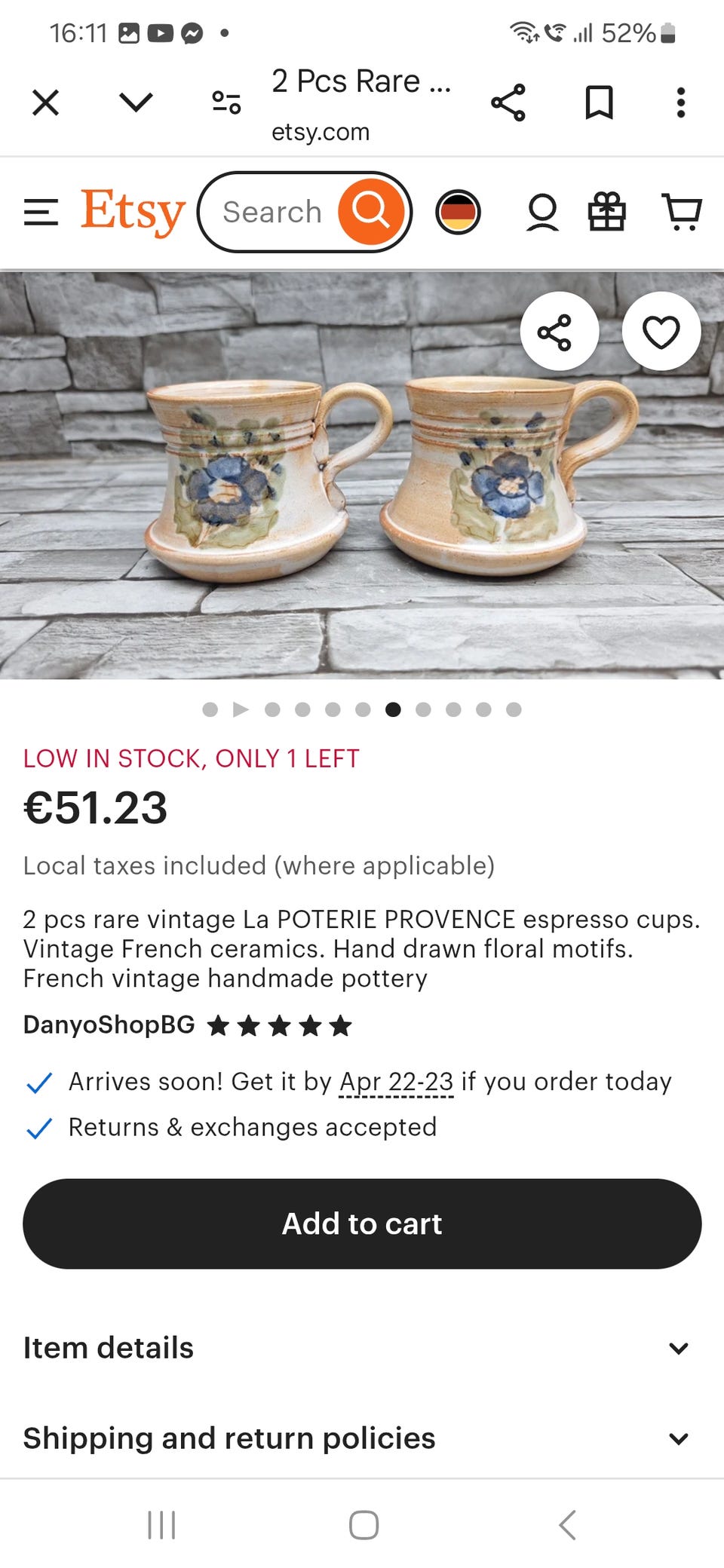Share listing via image share button
Viewport: 724px width, 1568px height.
point(559,332)
